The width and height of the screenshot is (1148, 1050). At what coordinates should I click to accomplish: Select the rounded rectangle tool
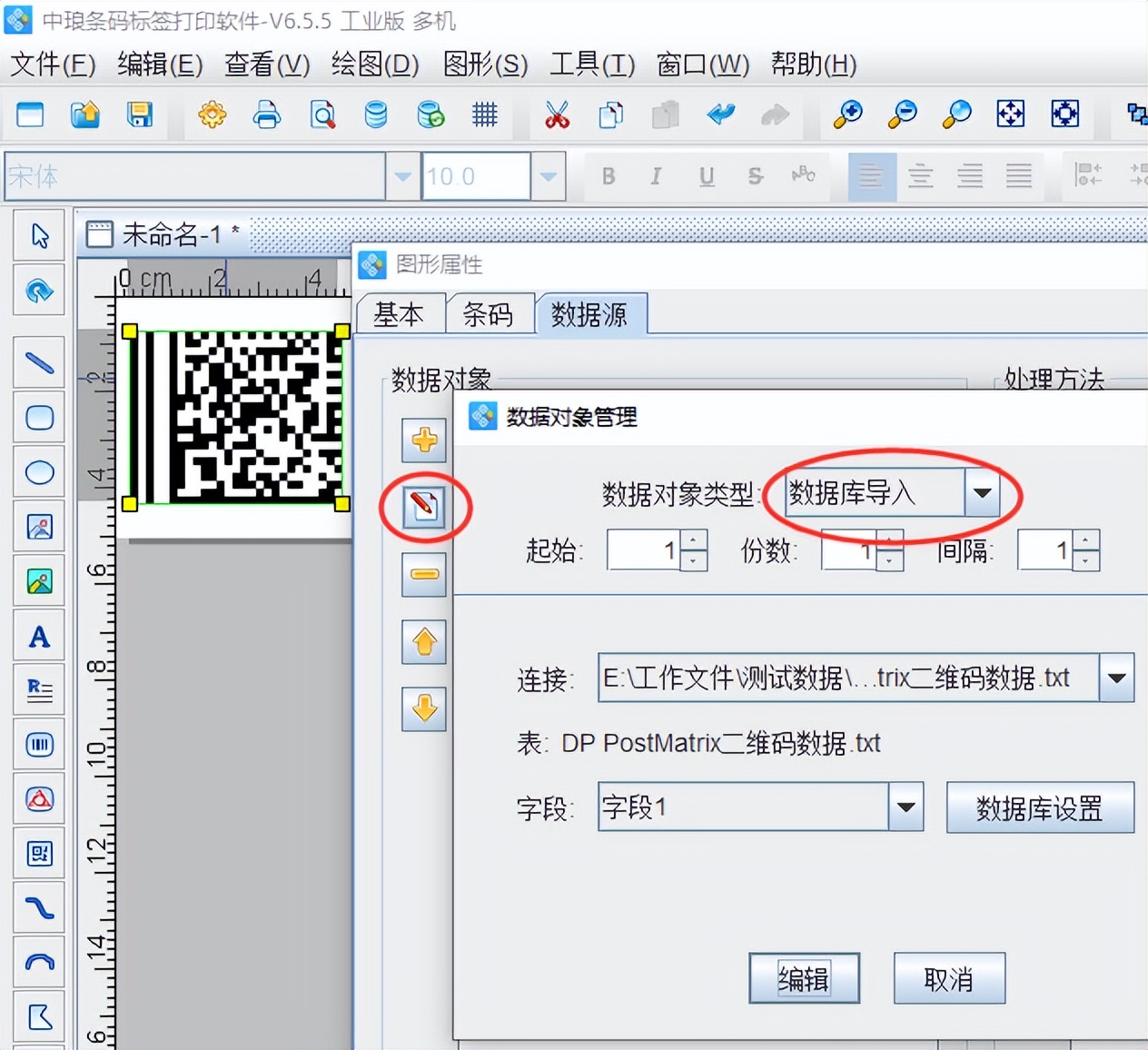39,418
